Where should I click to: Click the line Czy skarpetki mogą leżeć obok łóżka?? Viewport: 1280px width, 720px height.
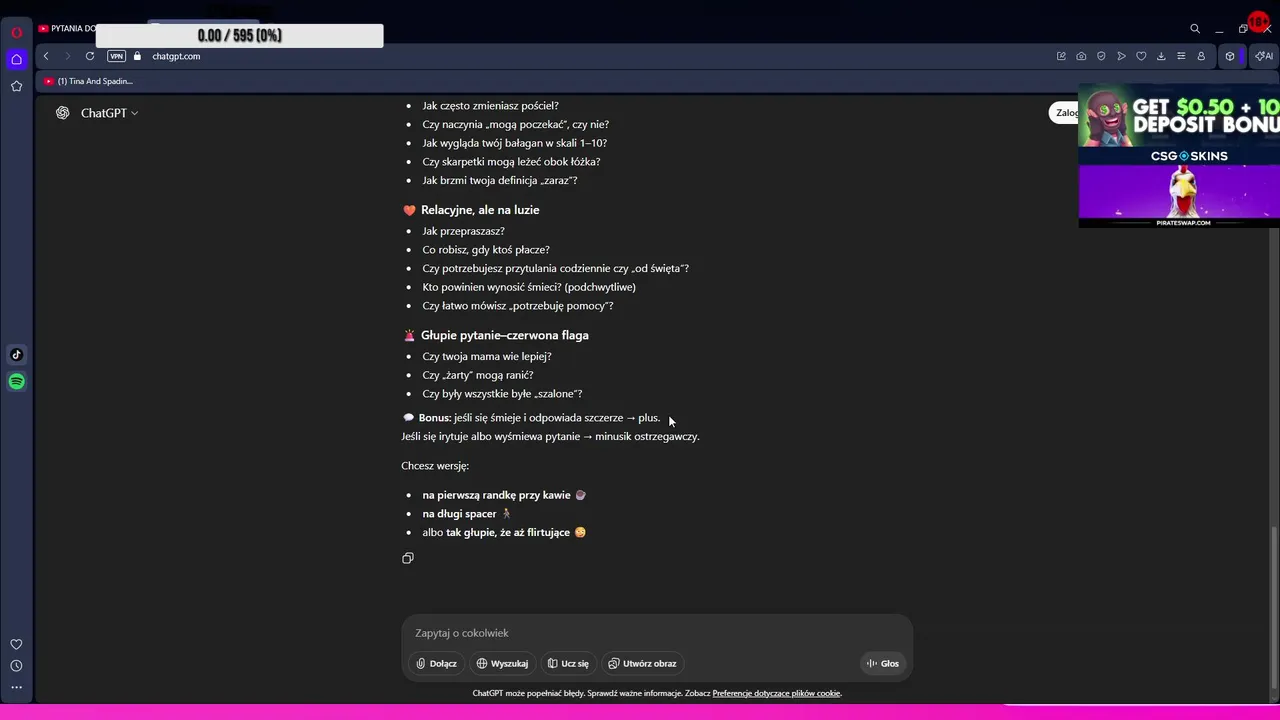coord(511,162)
